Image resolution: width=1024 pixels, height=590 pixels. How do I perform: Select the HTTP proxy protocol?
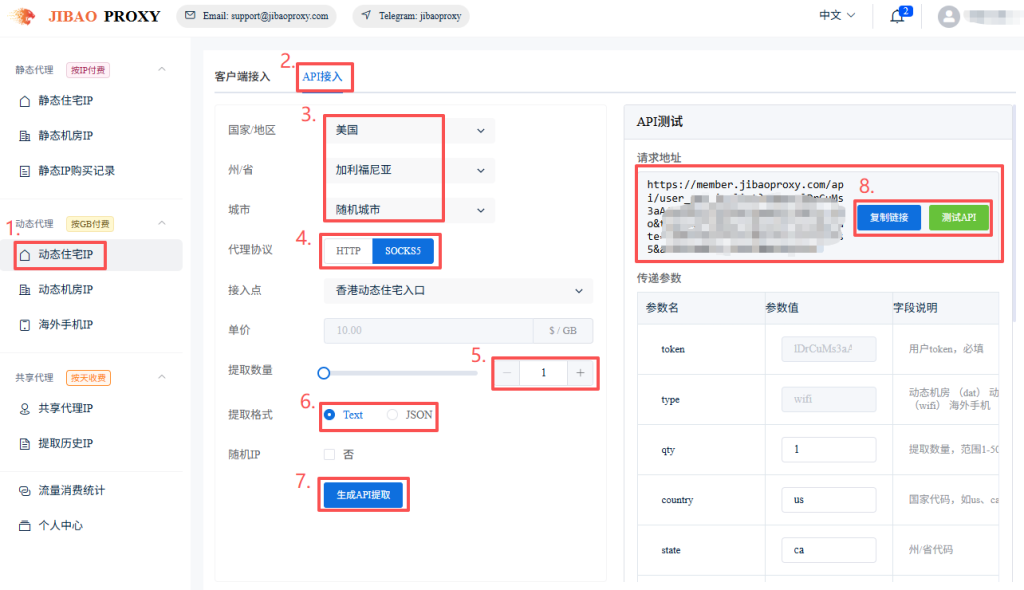click(348, 251)
